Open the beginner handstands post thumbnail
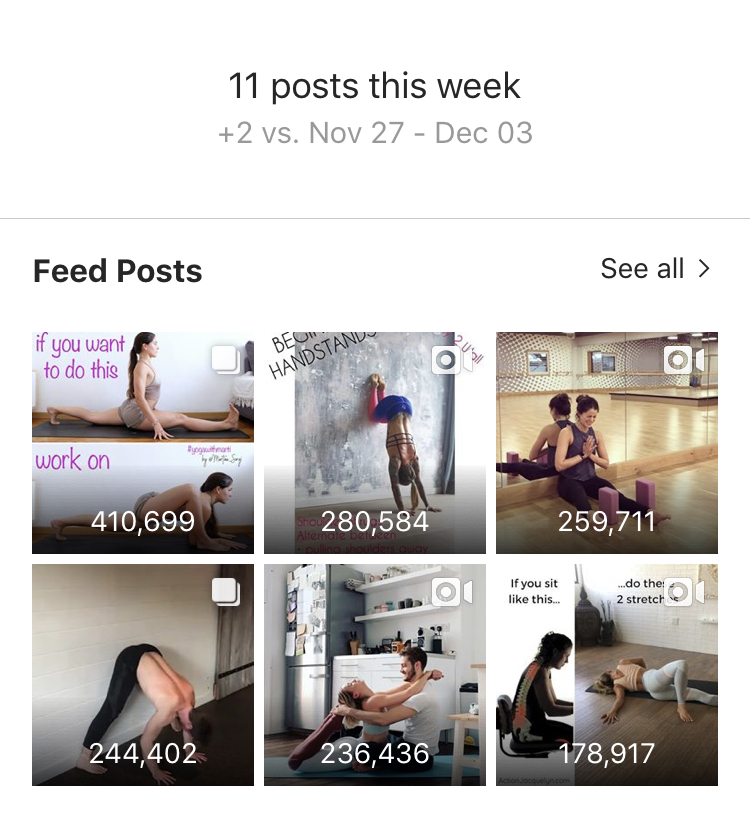750x819 pixels. point(374,442)
